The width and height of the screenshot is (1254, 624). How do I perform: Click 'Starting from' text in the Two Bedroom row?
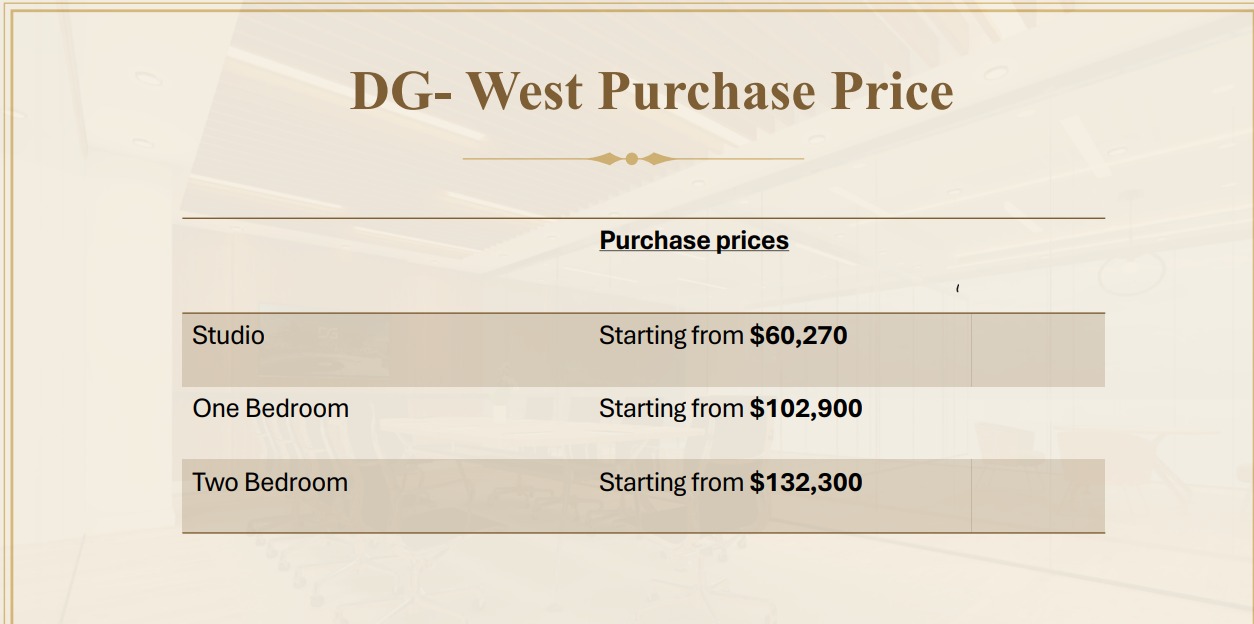[671, 483]
